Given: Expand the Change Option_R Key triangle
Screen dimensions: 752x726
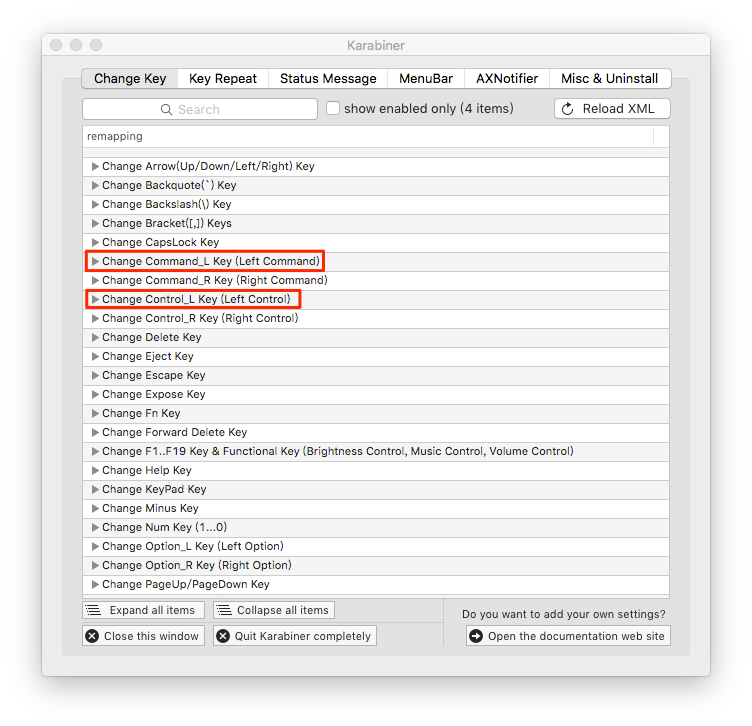Looking at the screenshot, I should click(x=95, y=565).
